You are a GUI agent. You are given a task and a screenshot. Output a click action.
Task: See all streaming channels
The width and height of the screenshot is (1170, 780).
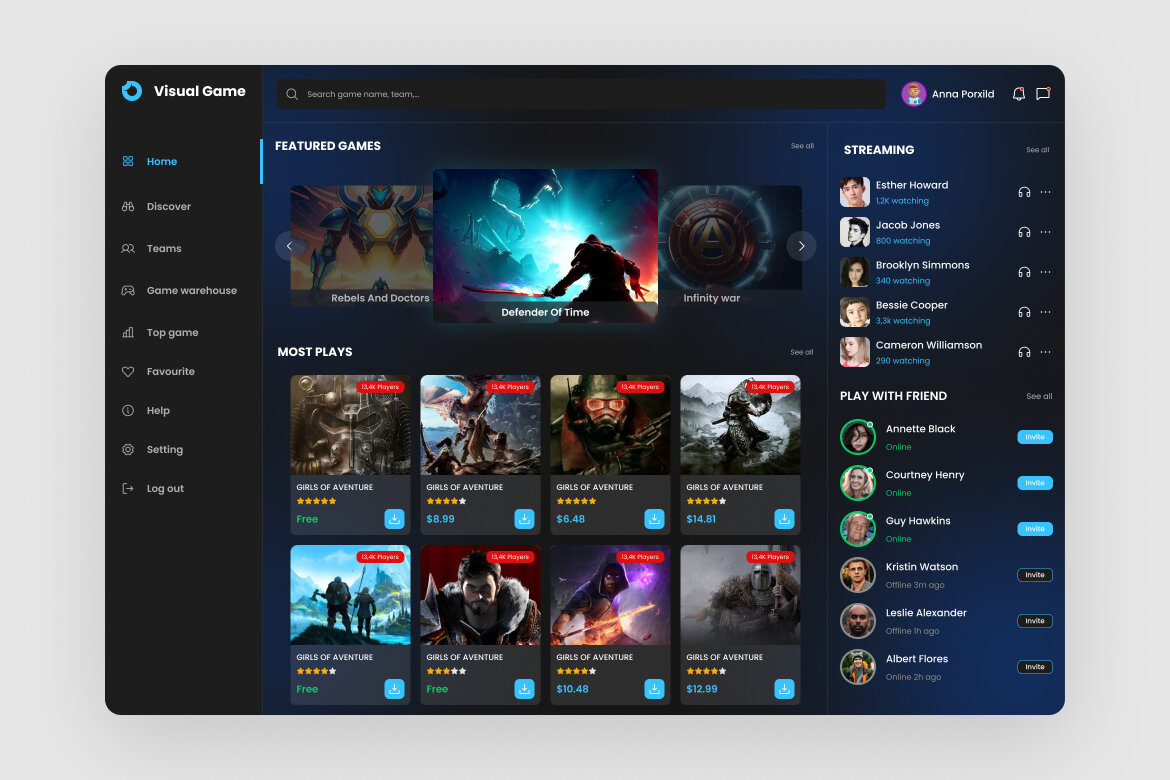click(1039, 150)
